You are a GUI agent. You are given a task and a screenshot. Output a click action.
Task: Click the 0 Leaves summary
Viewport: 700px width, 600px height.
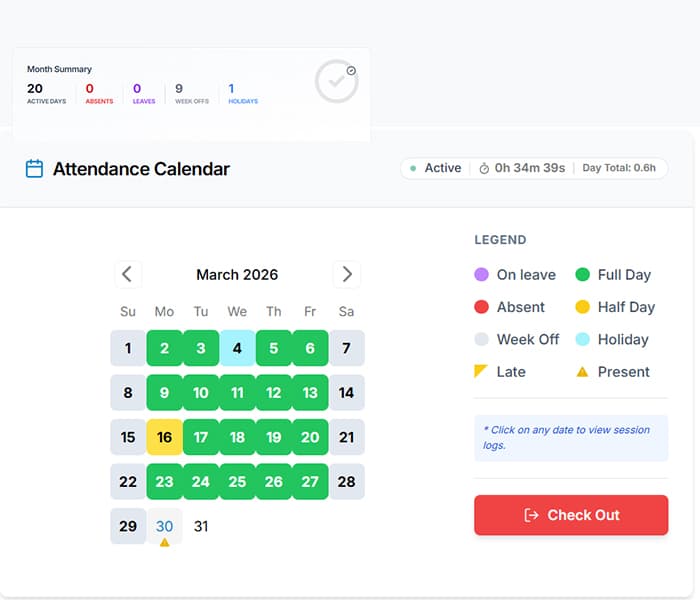click(144, 93)
